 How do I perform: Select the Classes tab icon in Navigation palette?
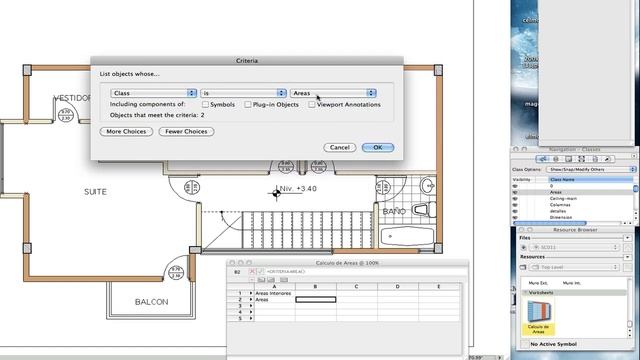point(542,159)
